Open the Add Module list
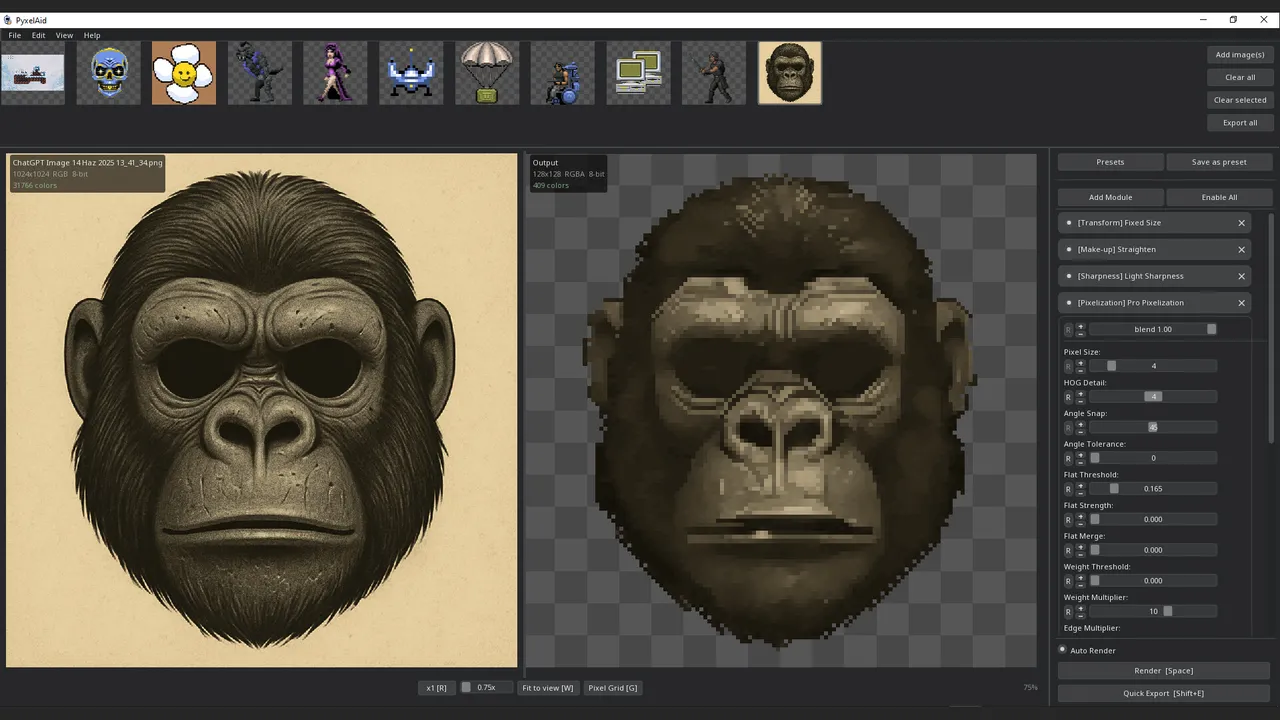This screenshot has height=720, width=1280. tap(1110, 197)
